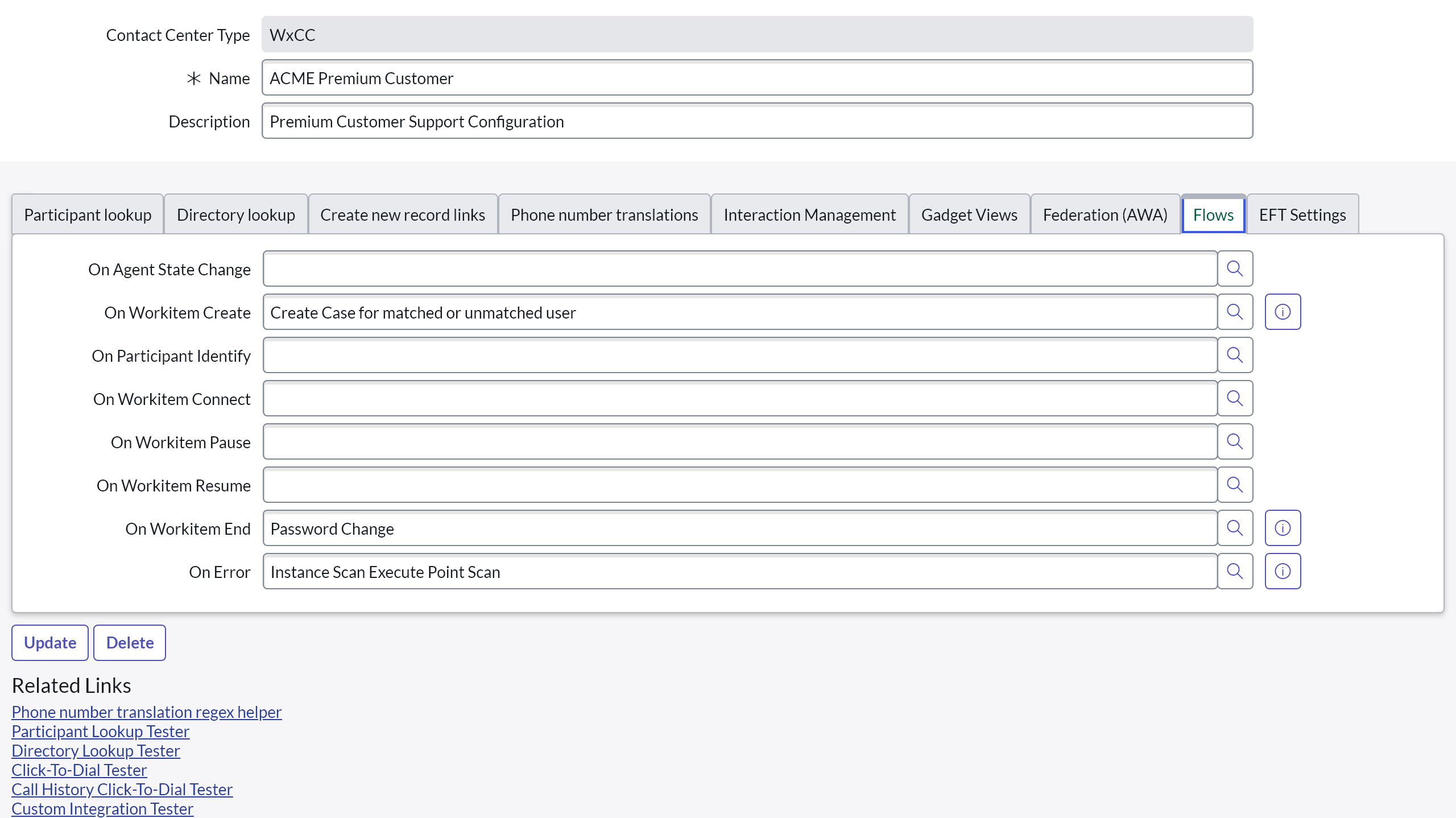Open the Click-To-Dial Tester link

pos(79,770)
